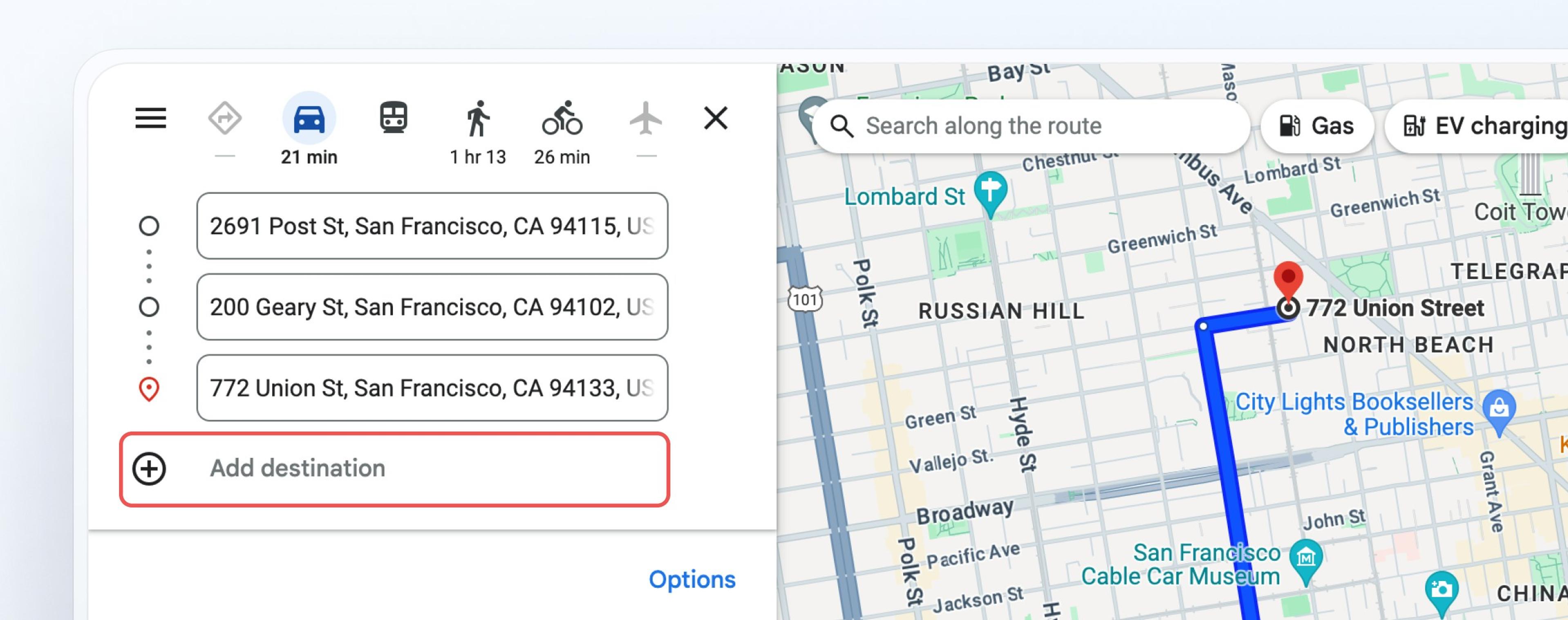This screenshot has width=1568, height=620.
Task: Choose the walking directions mode
Action: coord(479,119)
